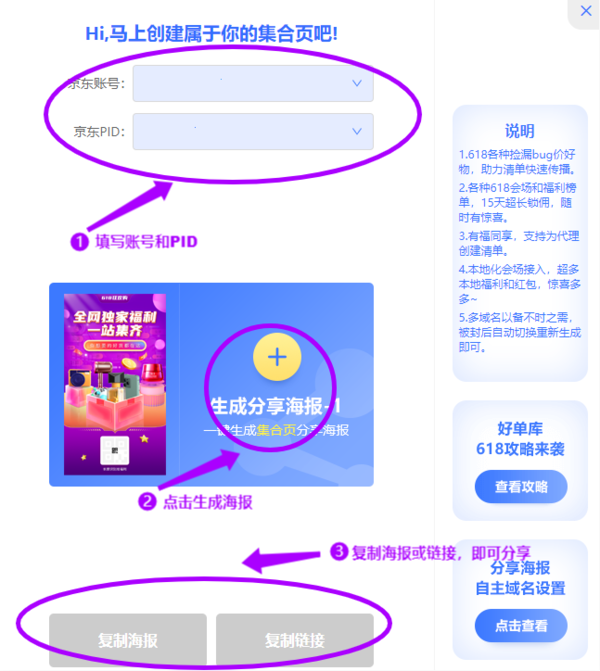600x671 pixels.
Task: Click the 点击查看 domain settings button
Action: 521,626
